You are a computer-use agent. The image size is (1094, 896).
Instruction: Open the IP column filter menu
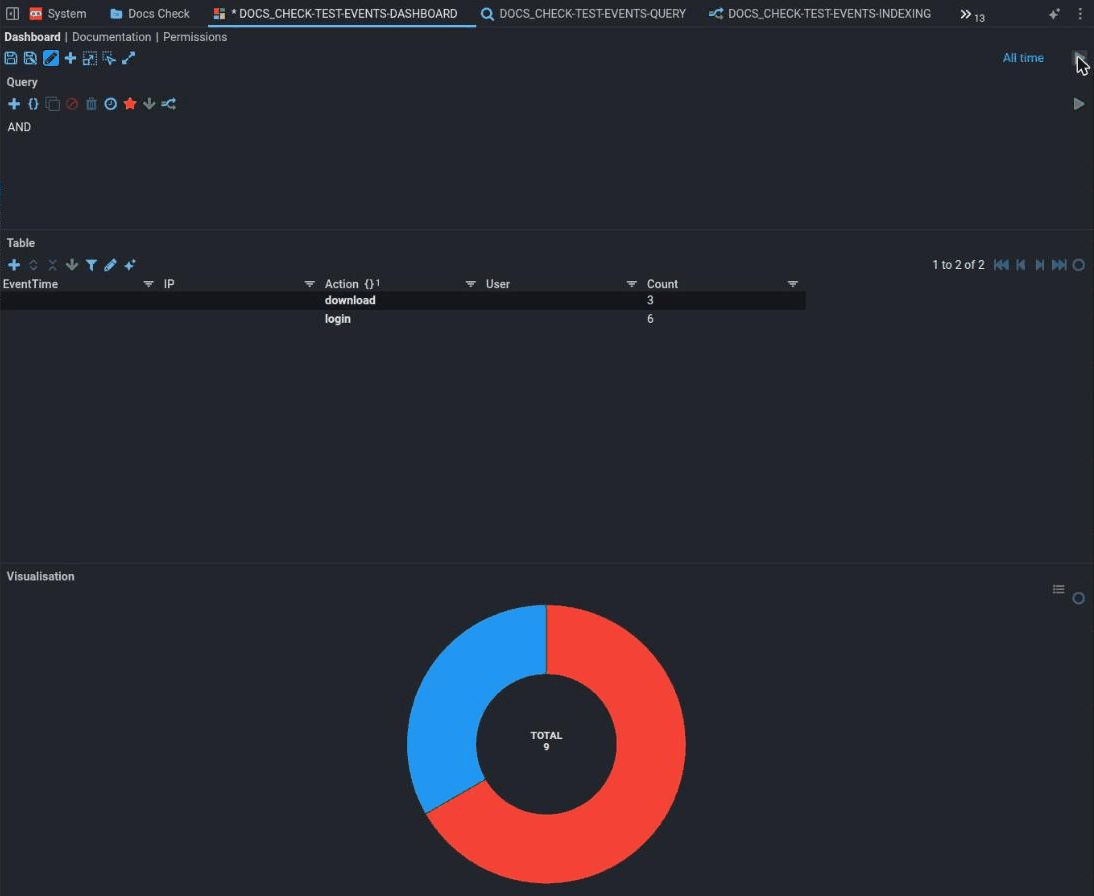(309, 284)
